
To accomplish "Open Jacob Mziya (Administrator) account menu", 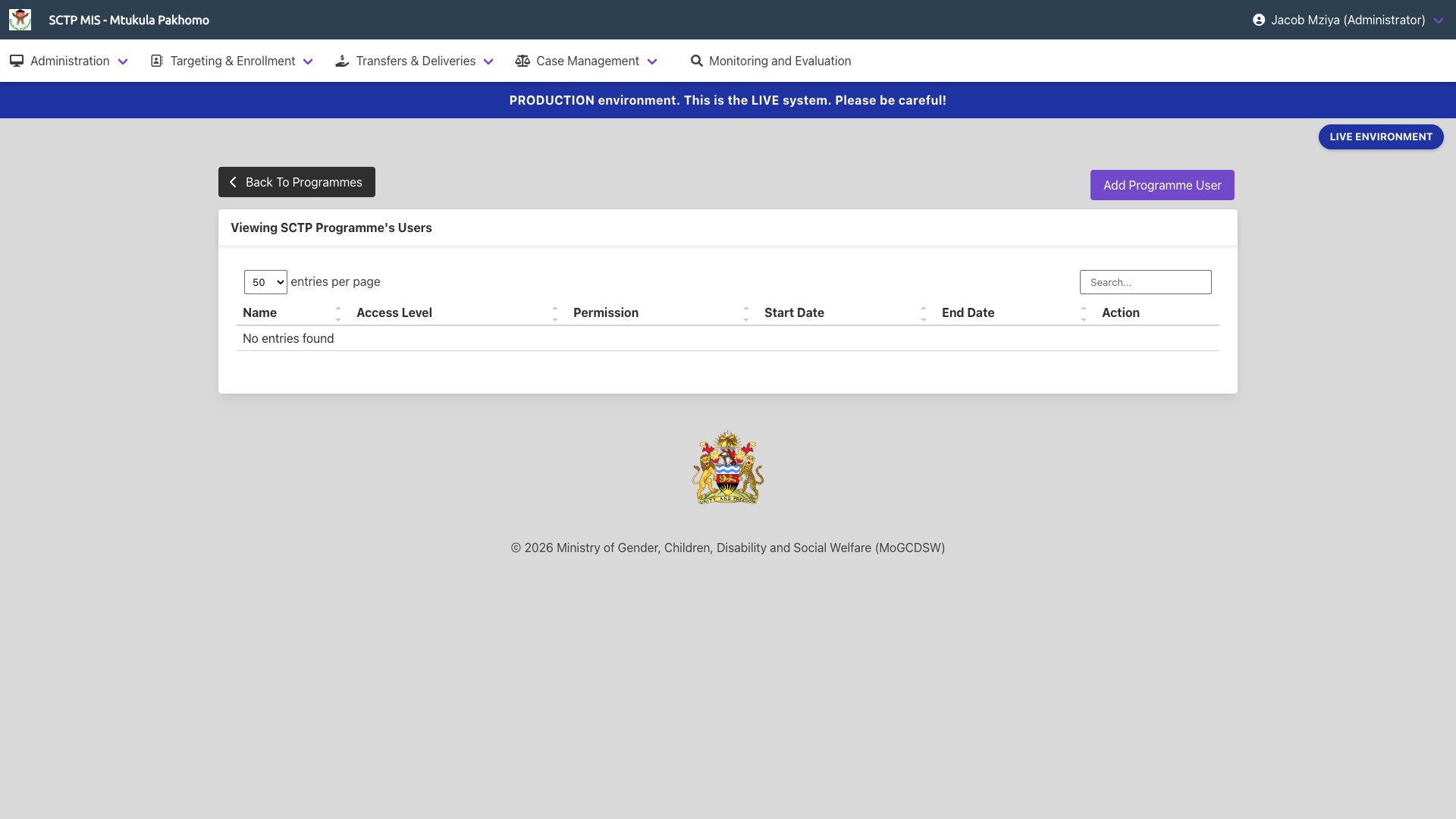I will pos(1348,20).
